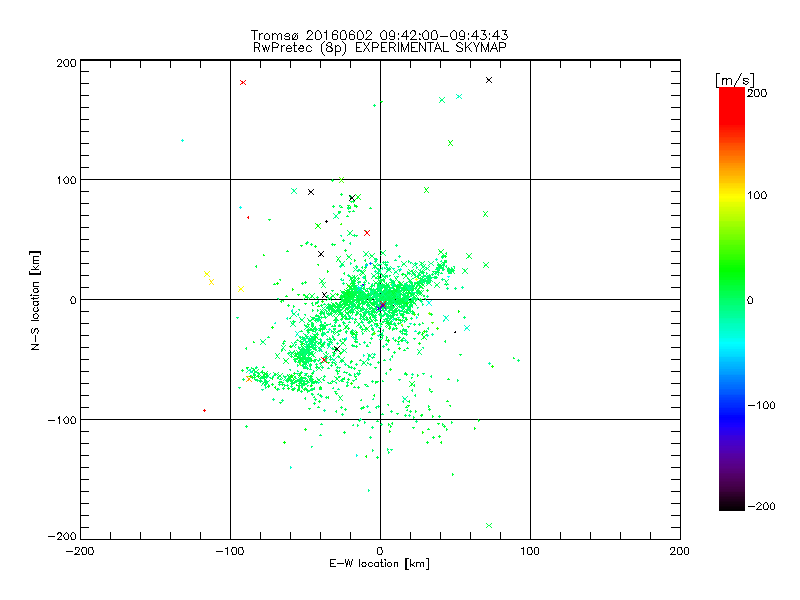Click the "-200" label on the color bar
Screen dimensions: 800x600
click(x=761, y=506)
